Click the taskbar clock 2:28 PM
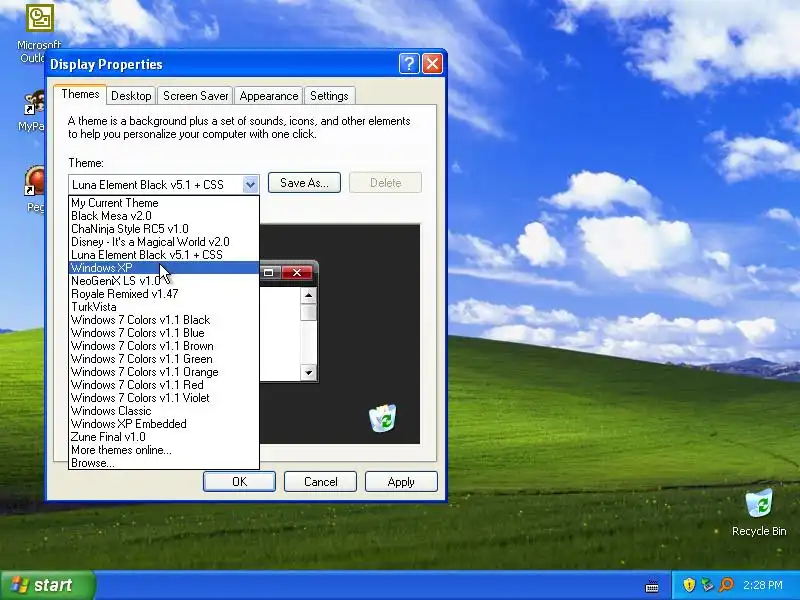The image size is (800, 600). (763, 585)
